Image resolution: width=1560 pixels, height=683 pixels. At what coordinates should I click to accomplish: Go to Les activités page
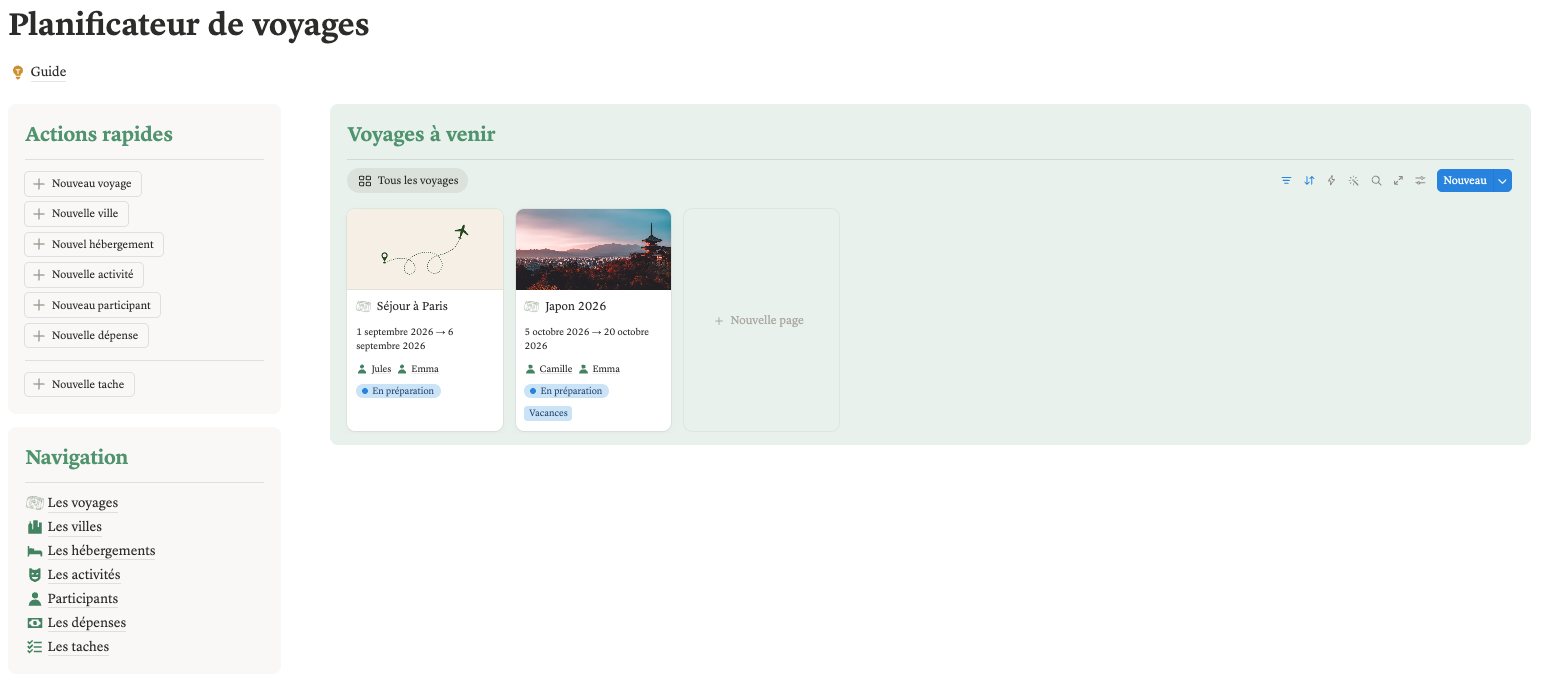click(x=84, y=575)
